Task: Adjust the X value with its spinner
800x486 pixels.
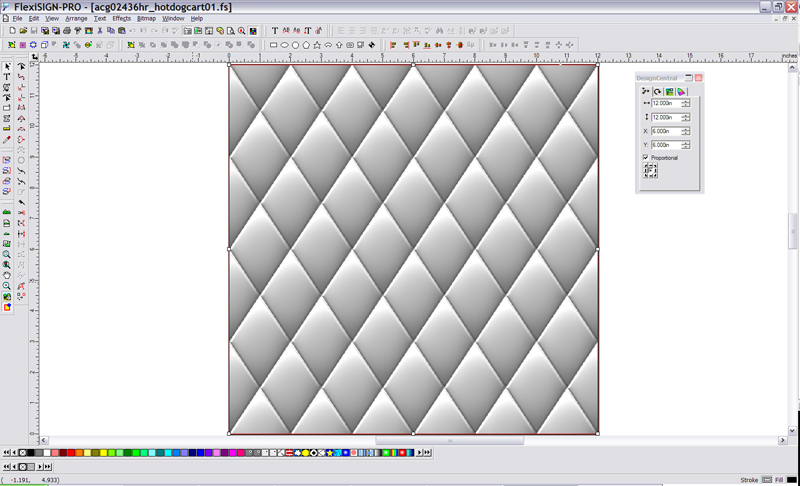Action: click(685, 132)
